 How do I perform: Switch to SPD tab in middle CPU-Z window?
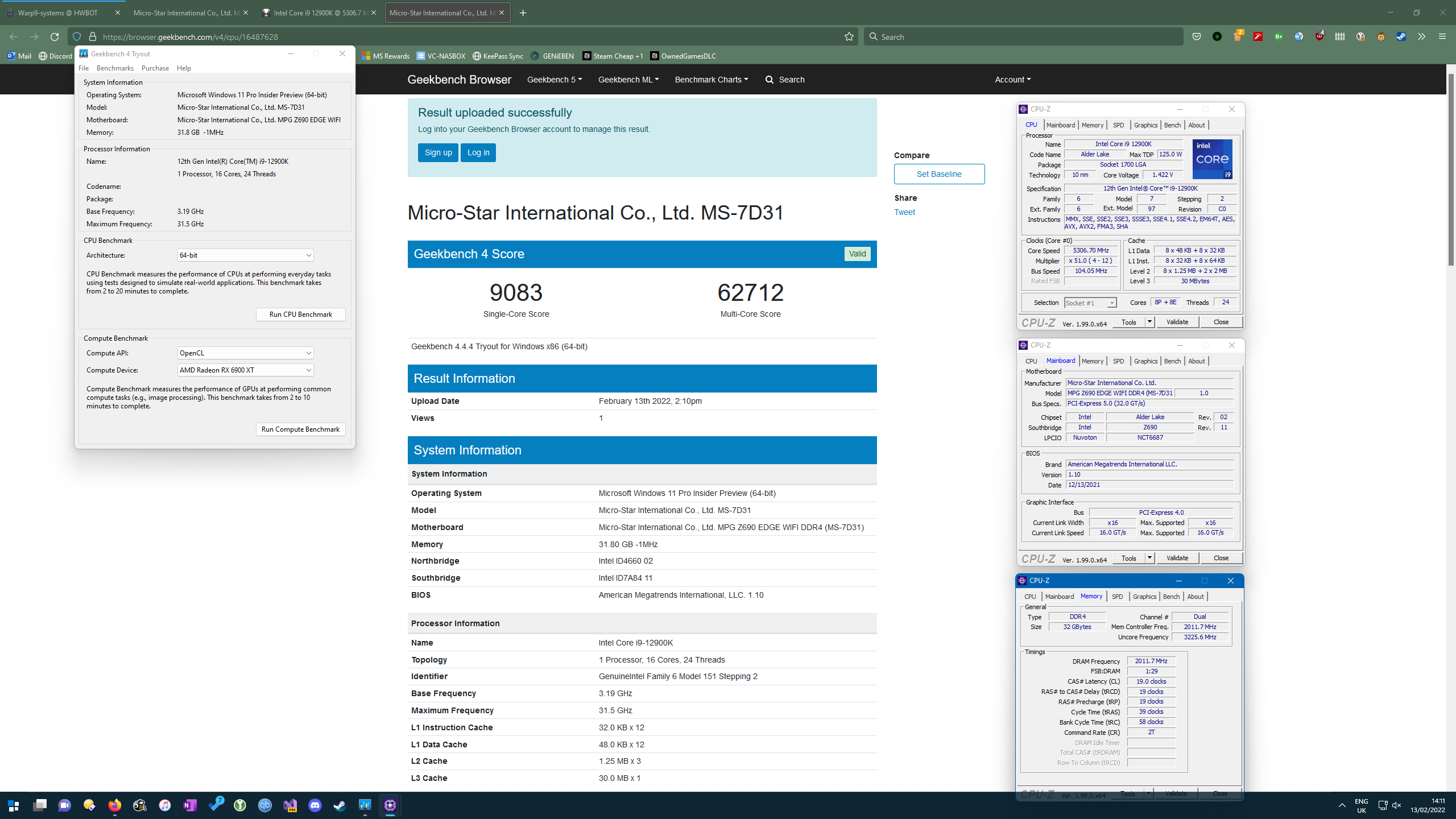coord(1118,361)
